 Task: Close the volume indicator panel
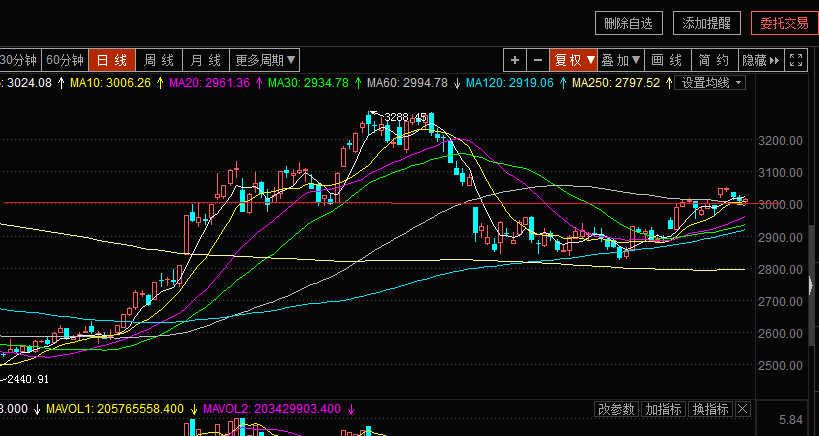point(743,410)
